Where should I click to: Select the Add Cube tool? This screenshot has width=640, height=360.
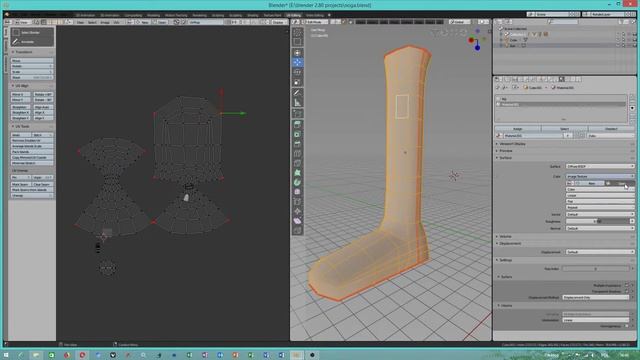click(x=298, y=113)
